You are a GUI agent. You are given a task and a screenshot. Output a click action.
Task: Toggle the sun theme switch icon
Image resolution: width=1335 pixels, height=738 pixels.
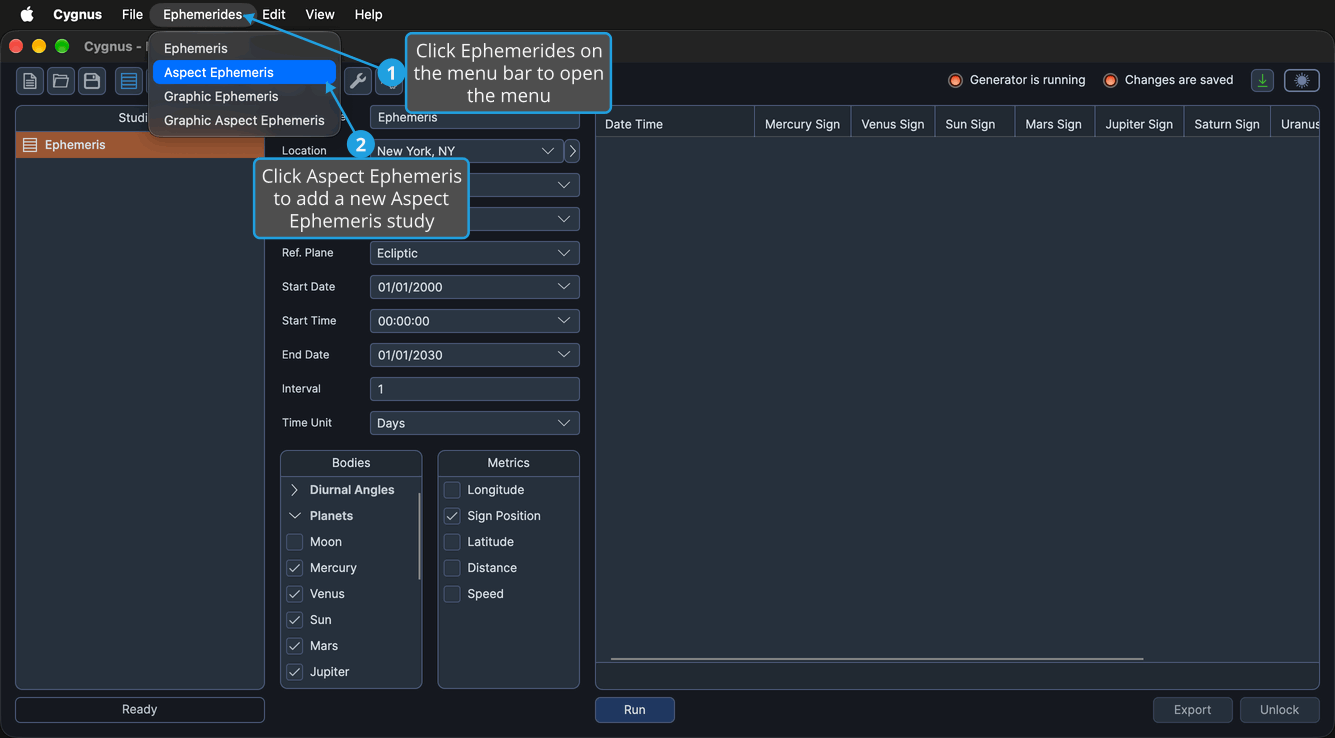tap(1302, 81)
